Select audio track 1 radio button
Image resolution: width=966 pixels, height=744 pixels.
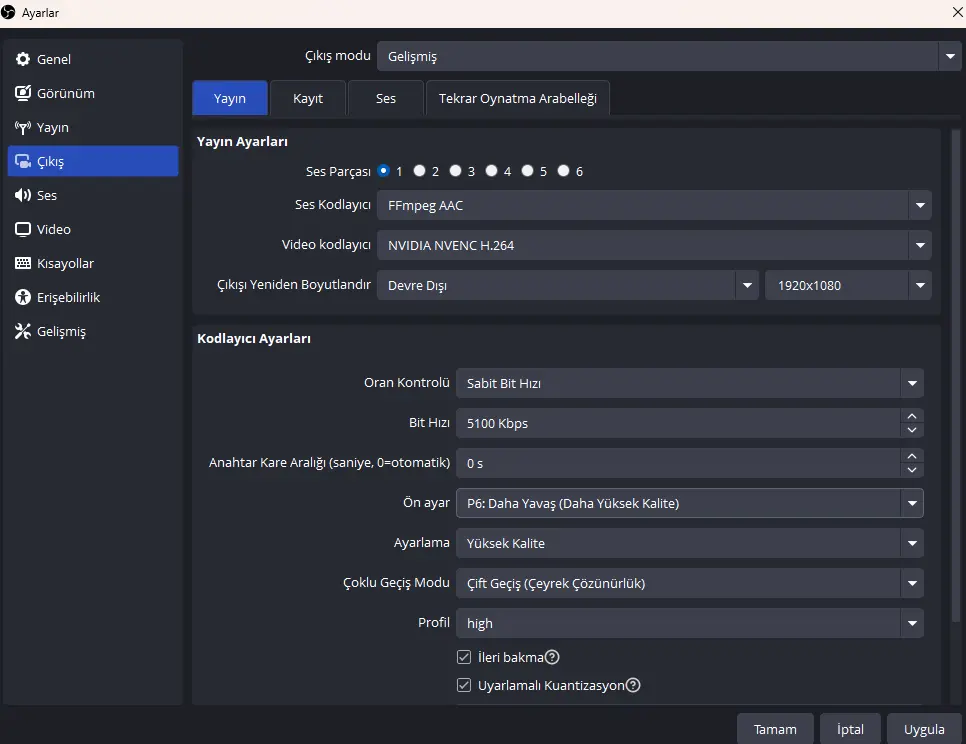[x=384, y=171]
